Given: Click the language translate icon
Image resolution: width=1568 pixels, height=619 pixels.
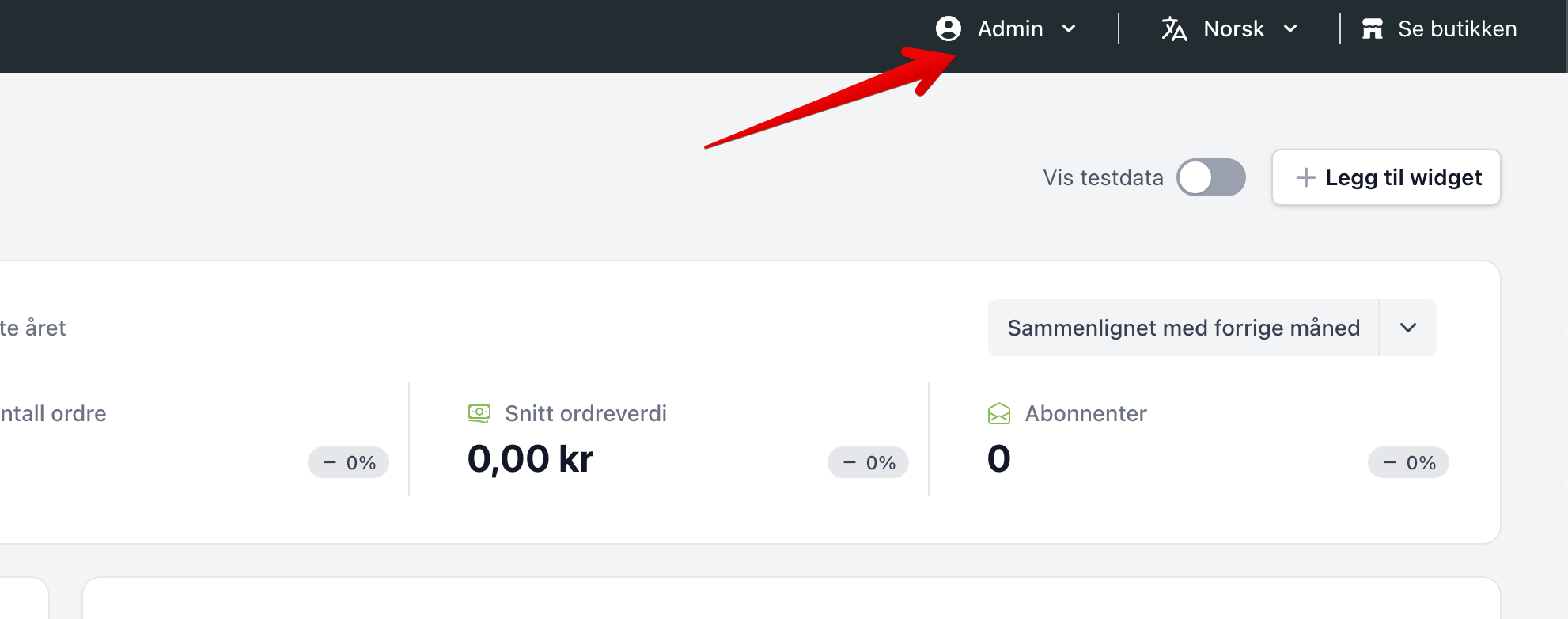Looking at the screenshot, I should pos(1174,29).
